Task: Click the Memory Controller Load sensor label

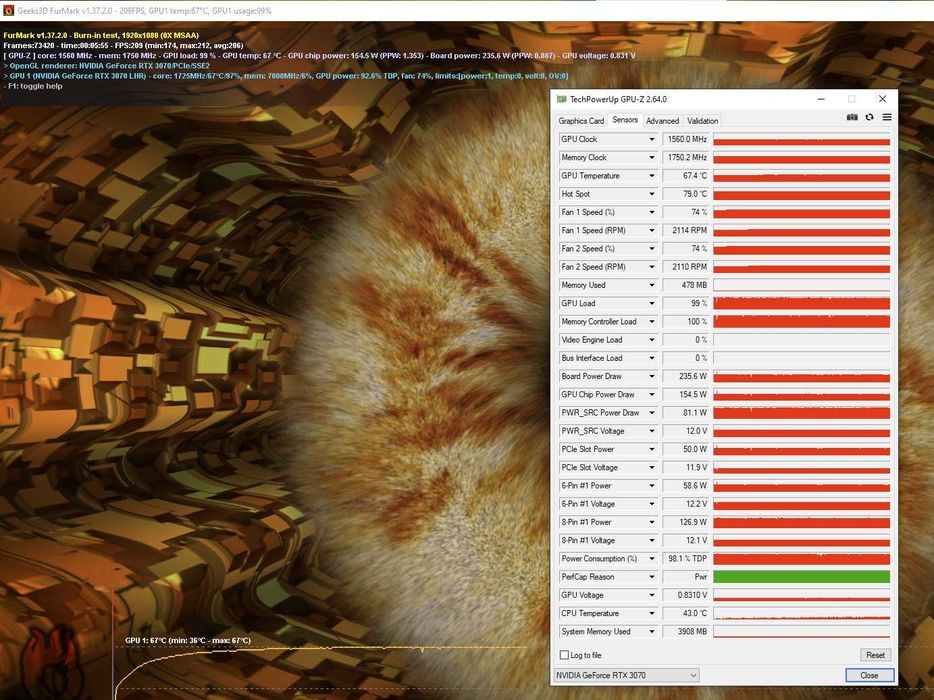Action: pos(599,322)
